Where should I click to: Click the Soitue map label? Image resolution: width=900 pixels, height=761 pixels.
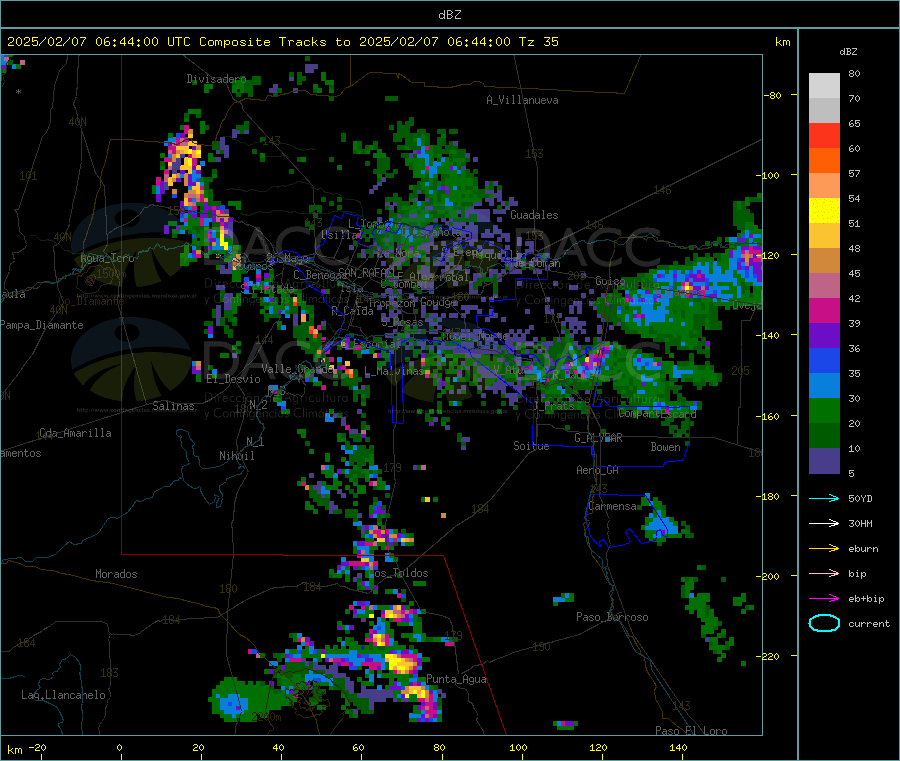[531, 446]
